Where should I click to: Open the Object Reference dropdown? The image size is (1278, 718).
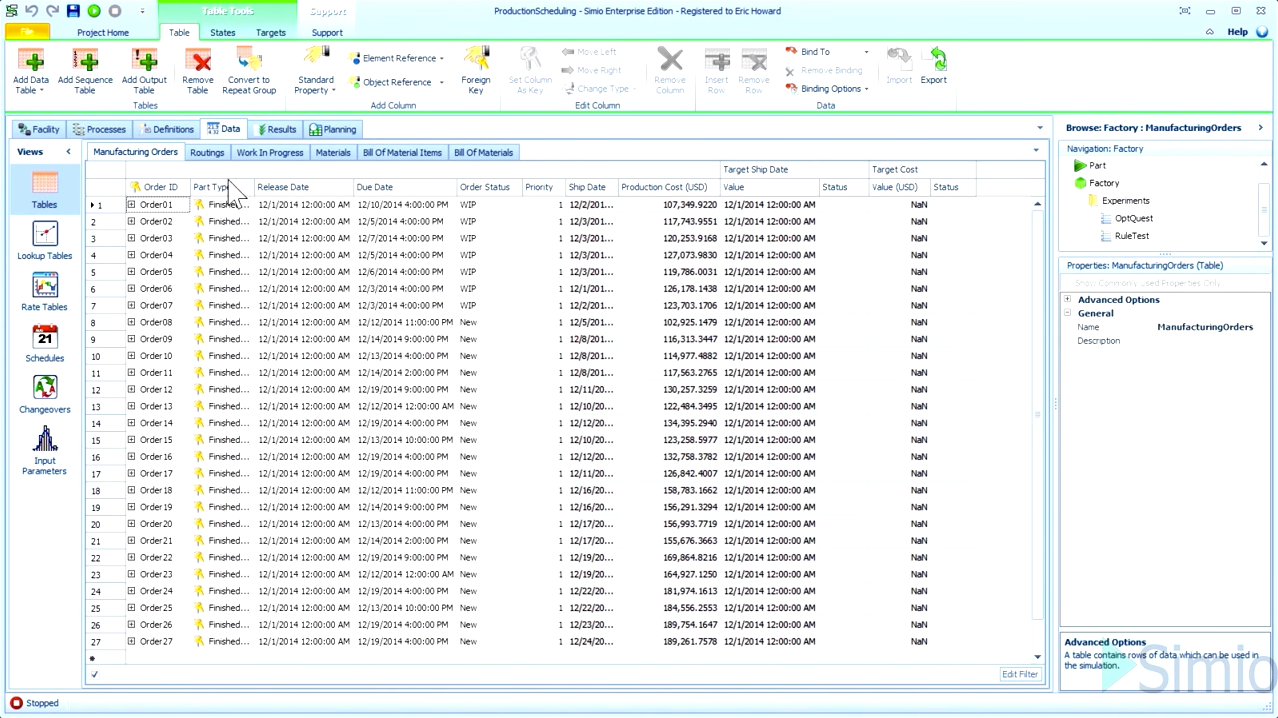click(397, 82)
